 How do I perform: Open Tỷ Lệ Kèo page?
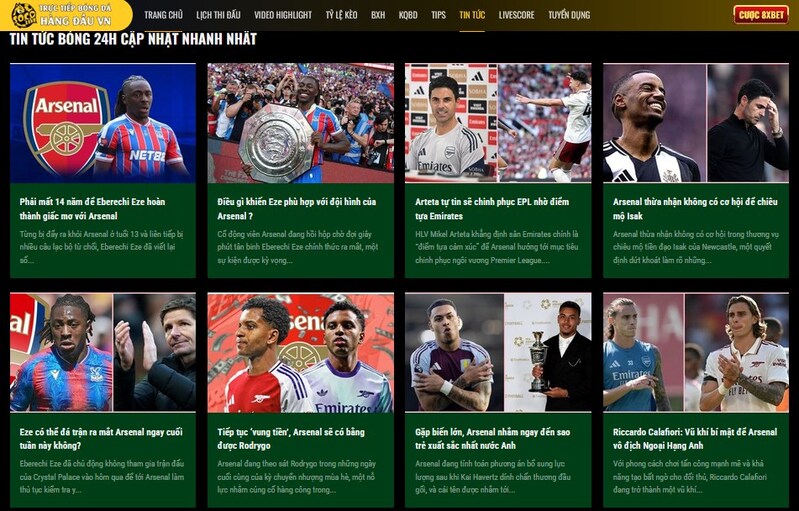(x=341, y=15)
